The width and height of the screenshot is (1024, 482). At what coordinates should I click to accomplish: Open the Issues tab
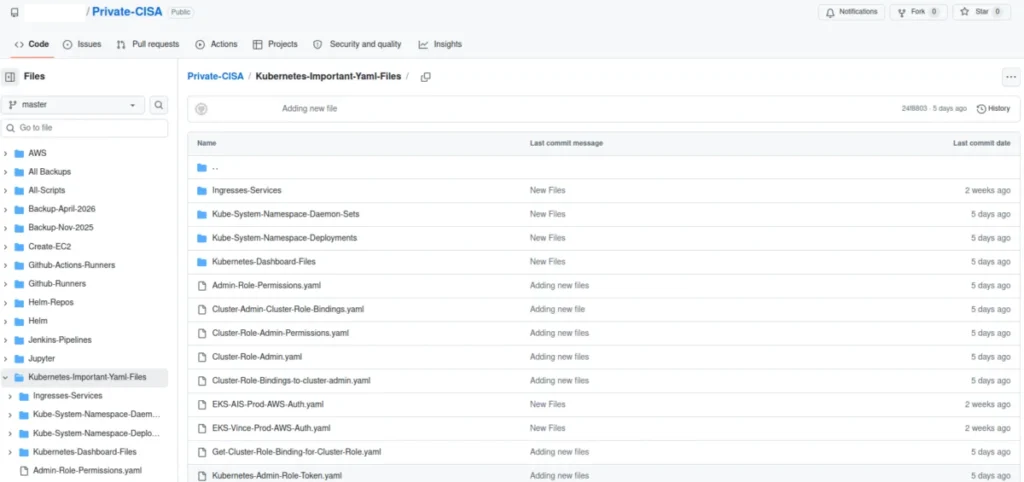click(82, 44)
